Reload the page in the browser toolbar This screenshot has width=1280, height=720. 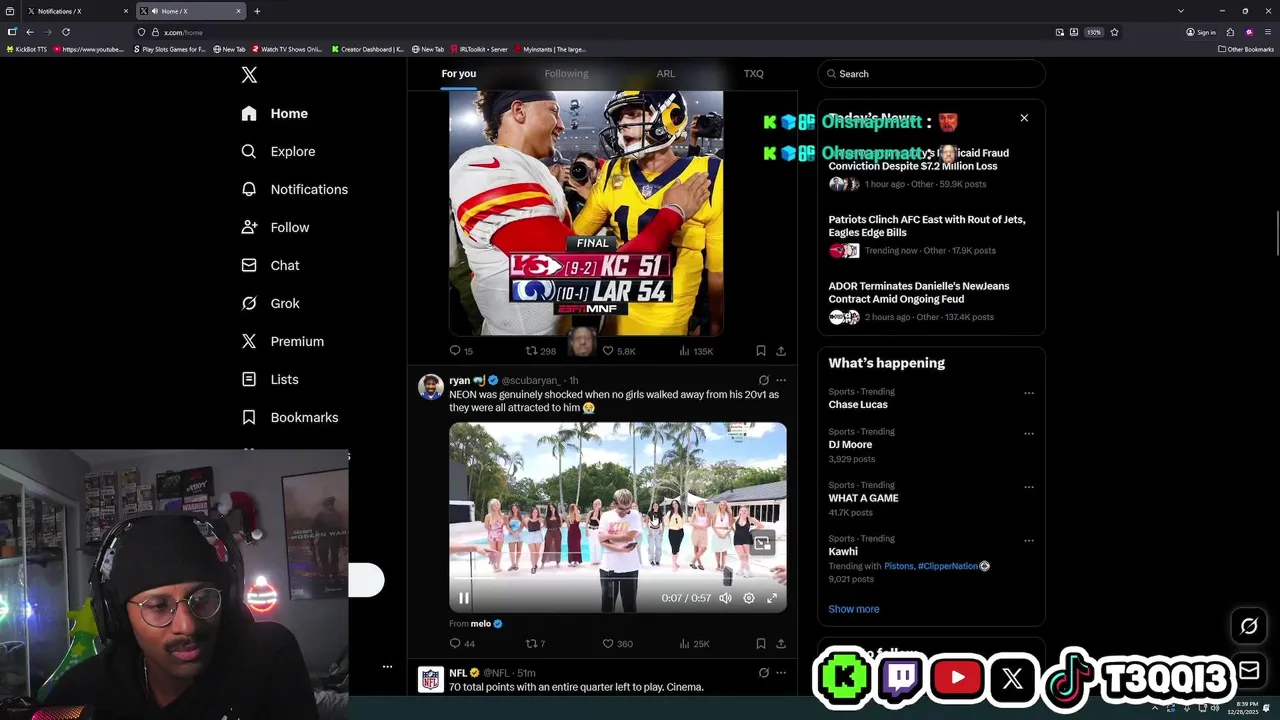pos(66,32)
